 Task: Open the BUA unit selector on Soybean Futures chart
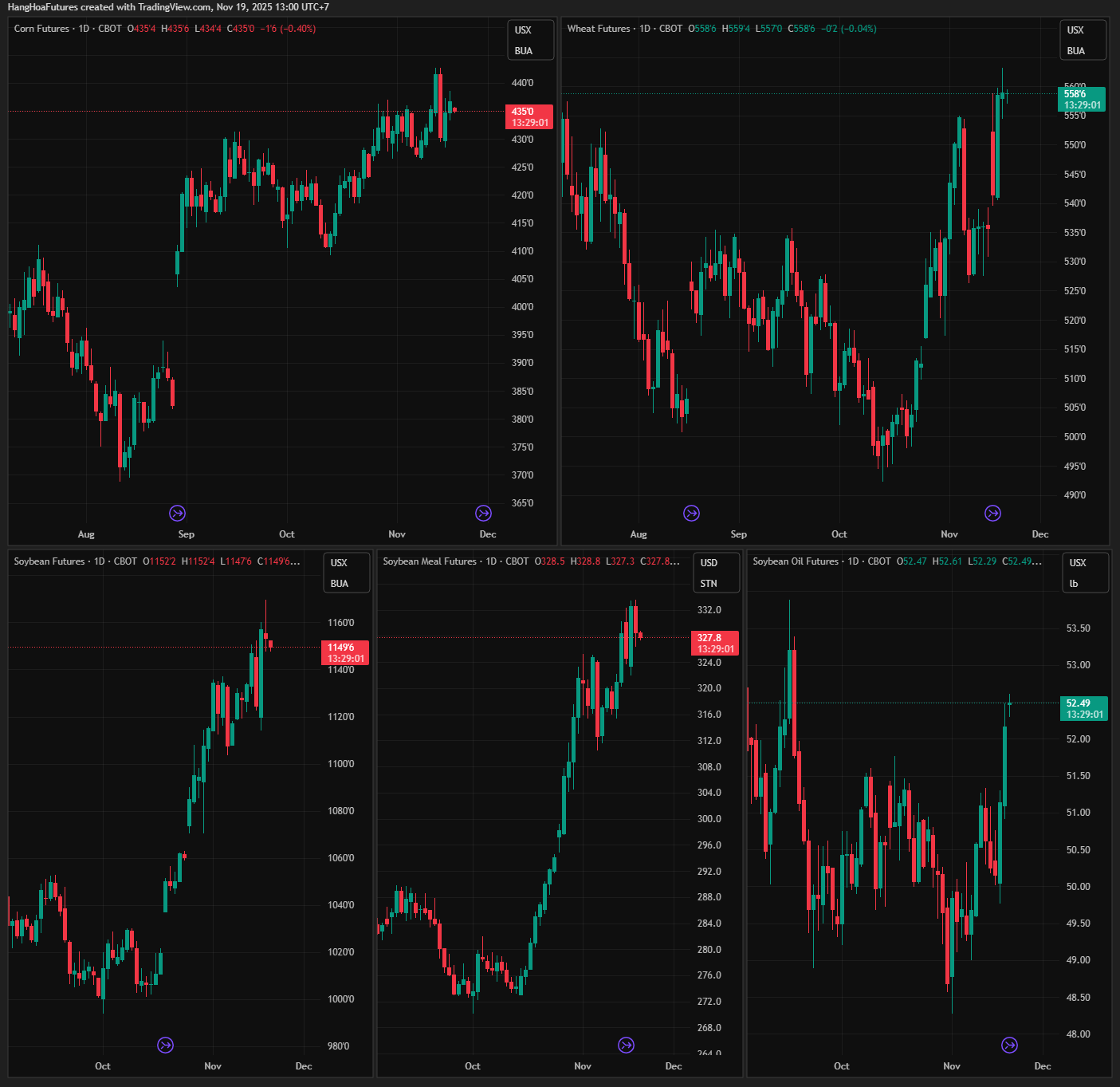click(x=340, y=584)
